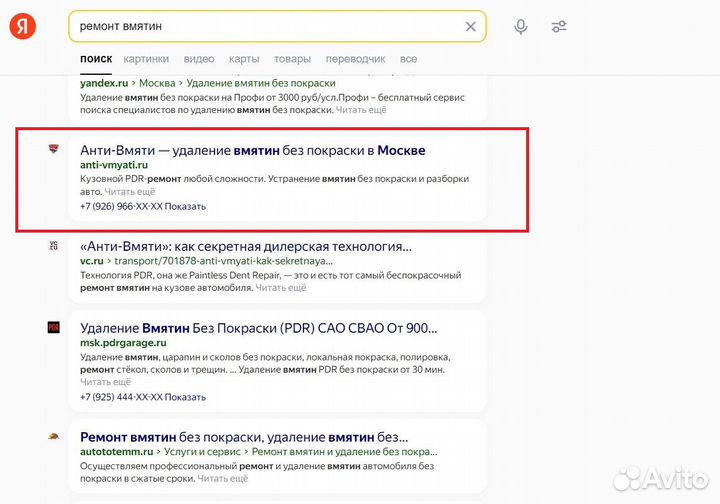Open search settings sliders icon
The width and height of the screenshot is (720, 504).
pos(559,27)
